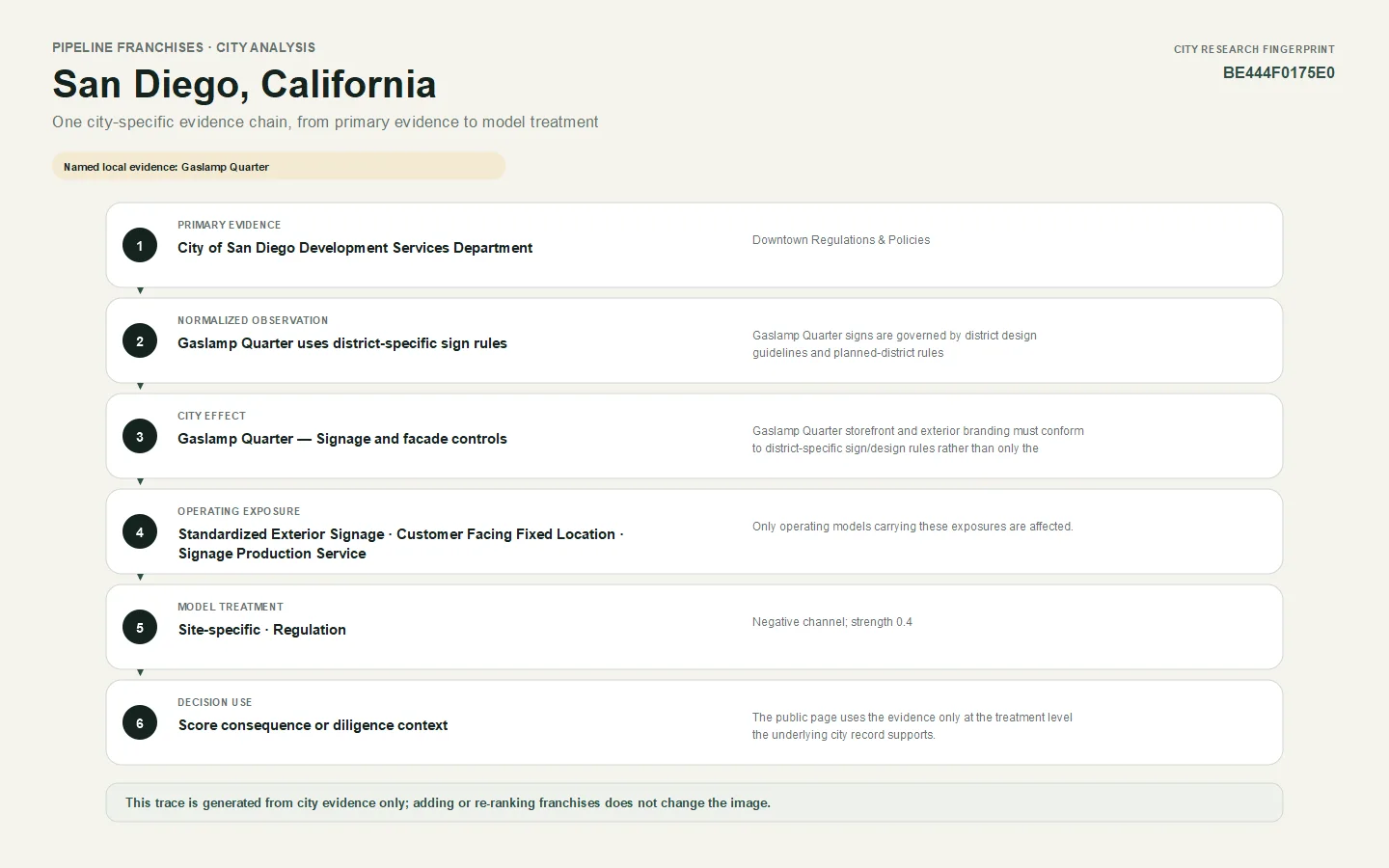The height and width of the screenshot is (868, 1389).
Task: Select 'Site-specific · Regulation' model treatment
Action: click(x=262, y=630)
